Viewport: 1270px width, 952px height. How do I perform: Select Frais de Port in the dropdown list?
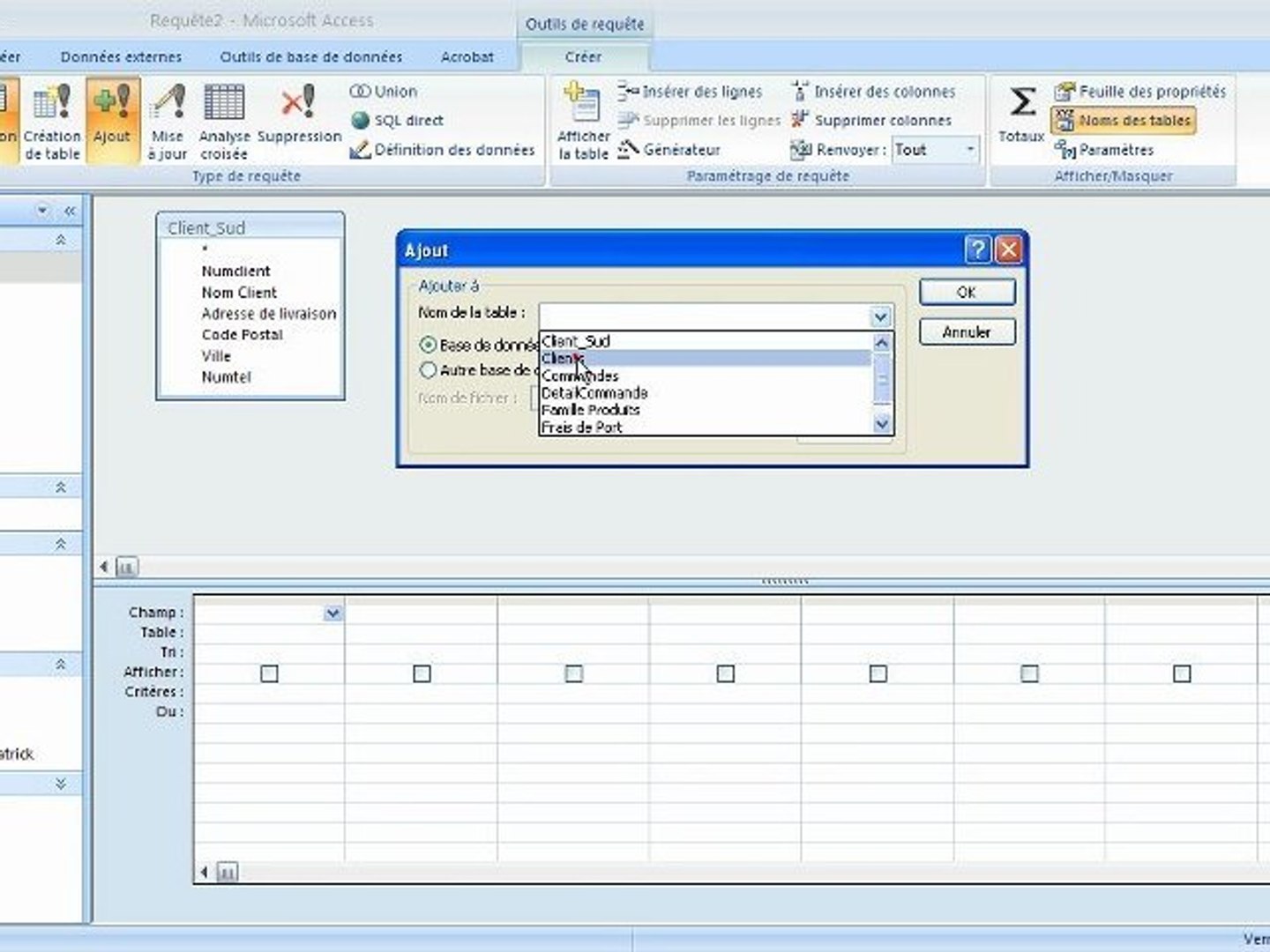click(705, 427)
